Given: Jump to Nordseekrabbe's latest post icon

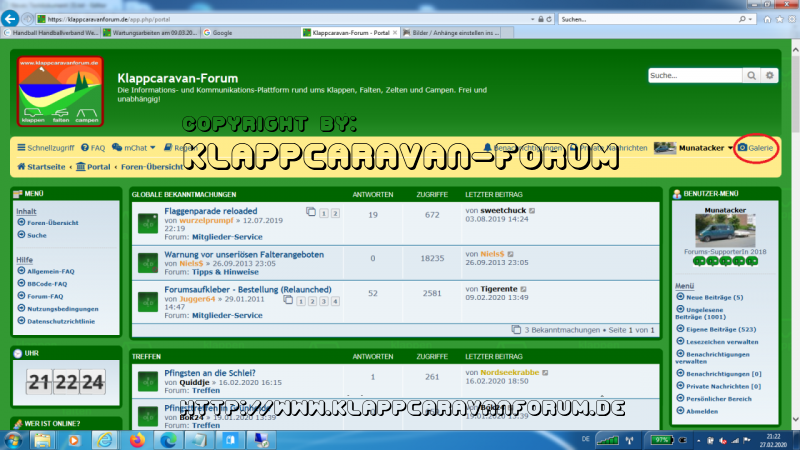Looking at the screenshot, I should click(x=545, y=373).
